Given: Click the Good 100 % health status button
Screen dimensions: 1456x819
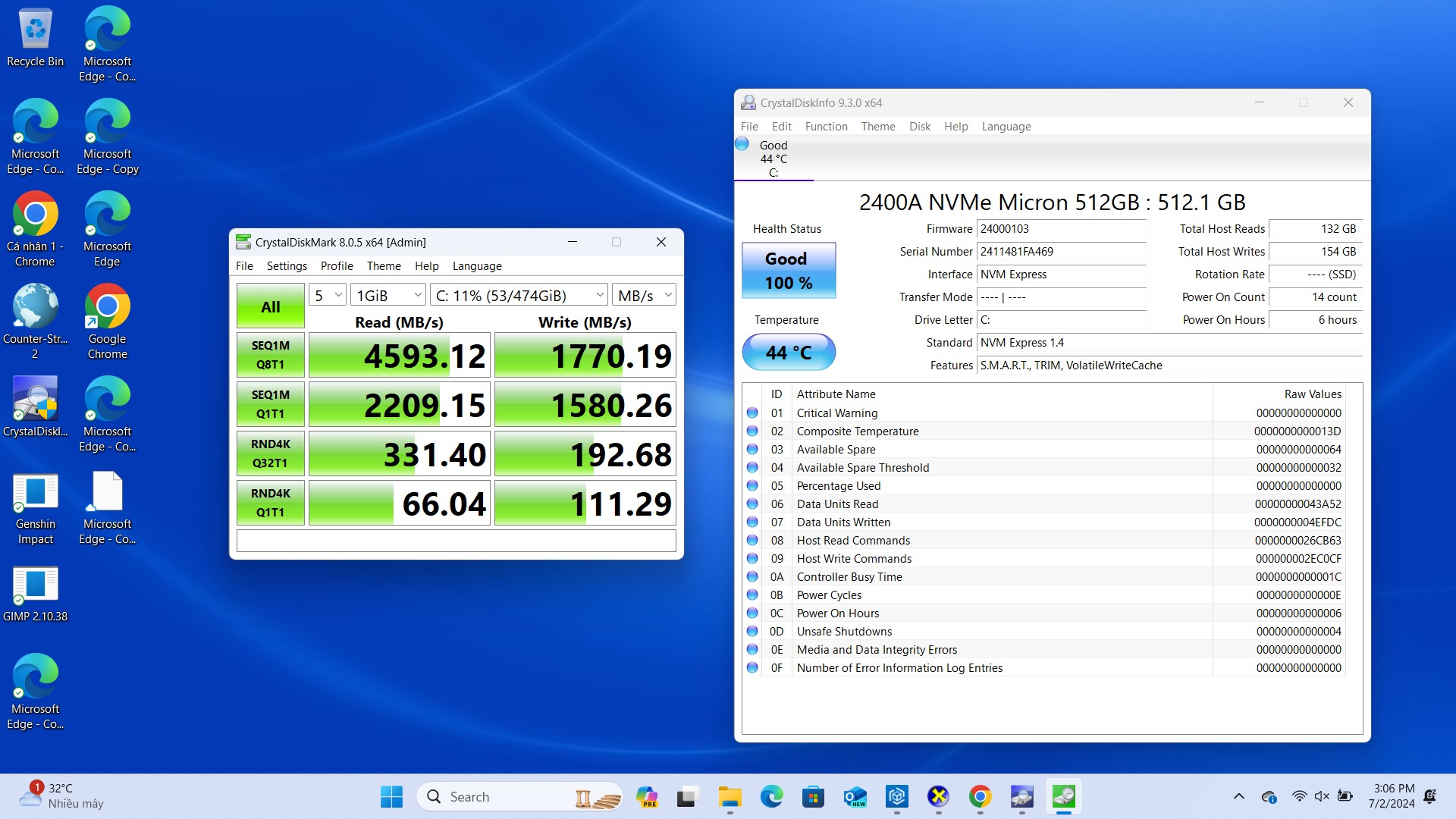Looking at the screenshot, I should (789, 270).
